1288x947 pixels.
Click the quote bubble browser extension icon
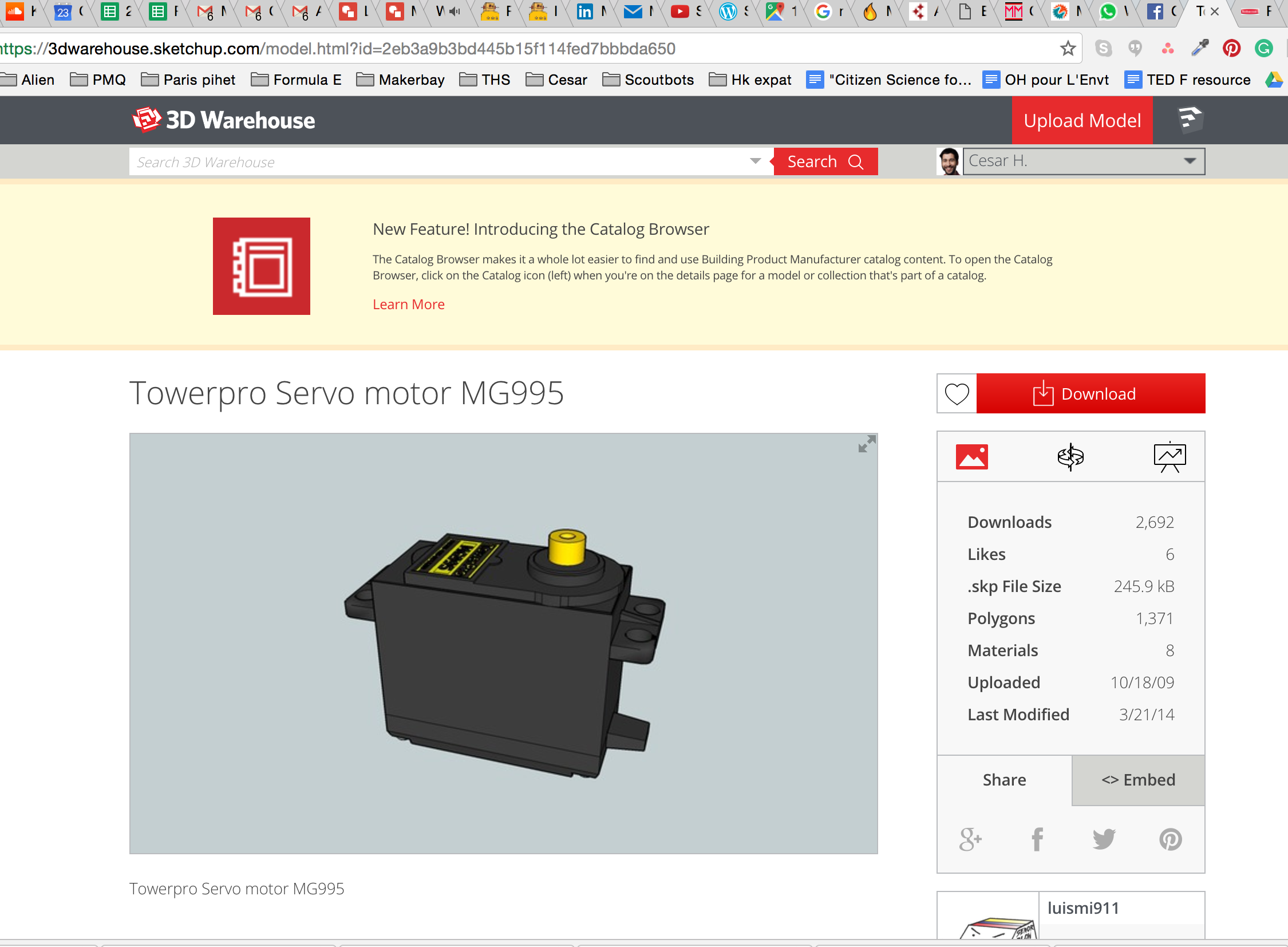click(1135, 48)
